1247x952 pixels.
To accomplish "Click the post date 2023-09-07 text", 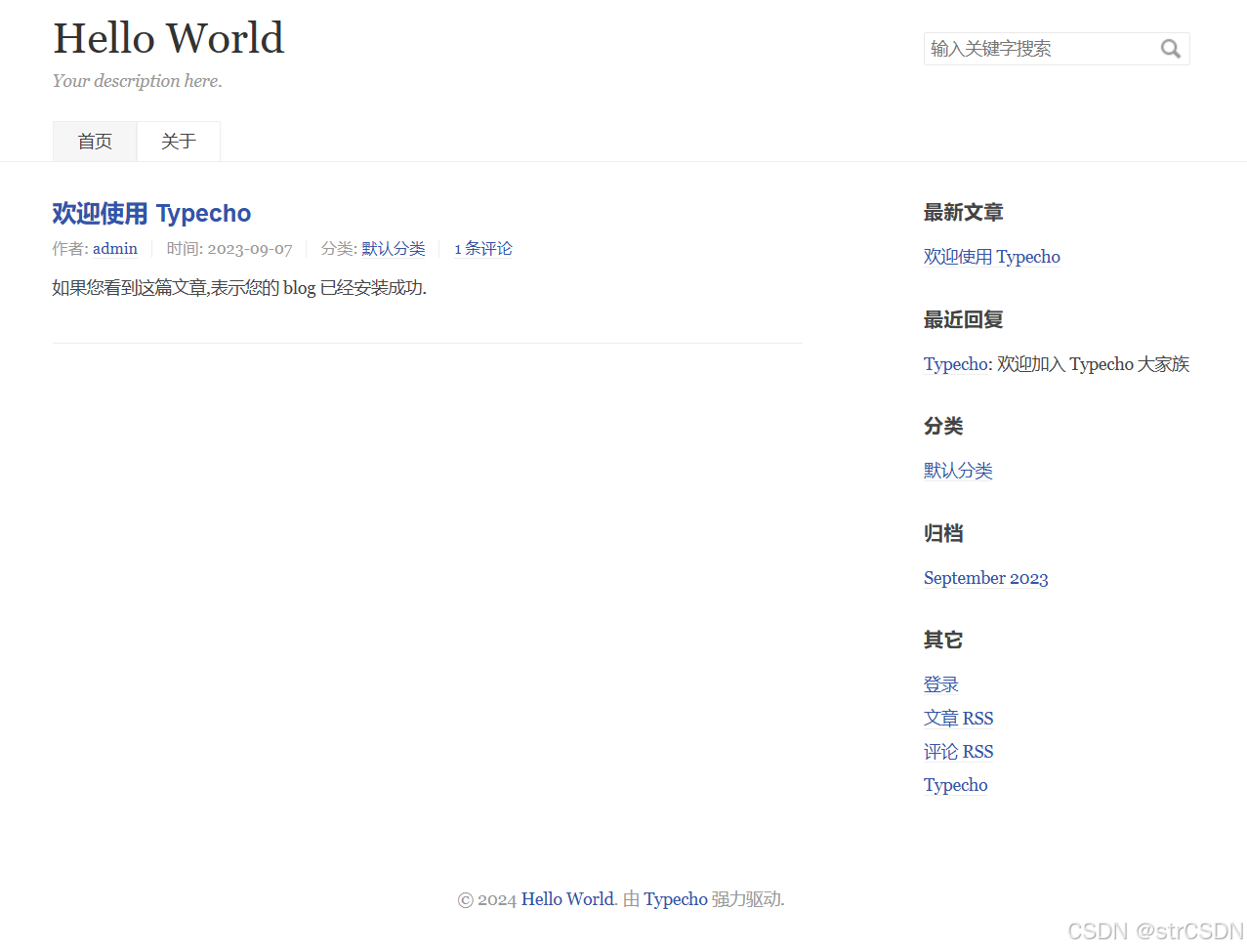I will 250,249.
